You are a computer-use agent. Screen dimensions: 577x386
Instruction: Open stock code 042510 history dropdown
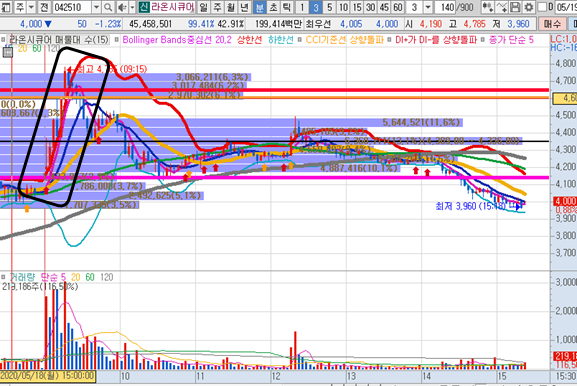point(96,7)
